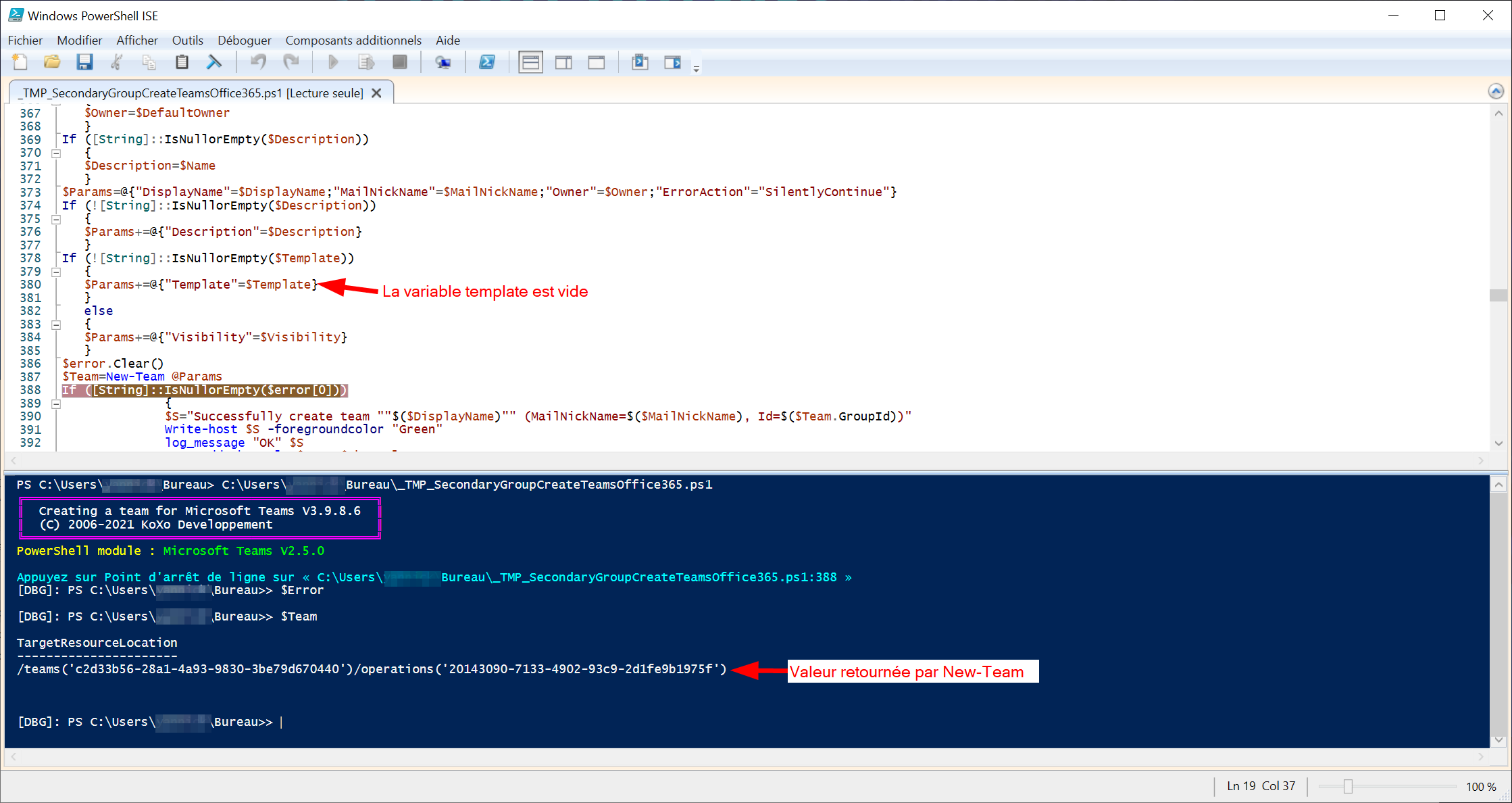Click in the [DBG] console prompt input

point(282,722)
